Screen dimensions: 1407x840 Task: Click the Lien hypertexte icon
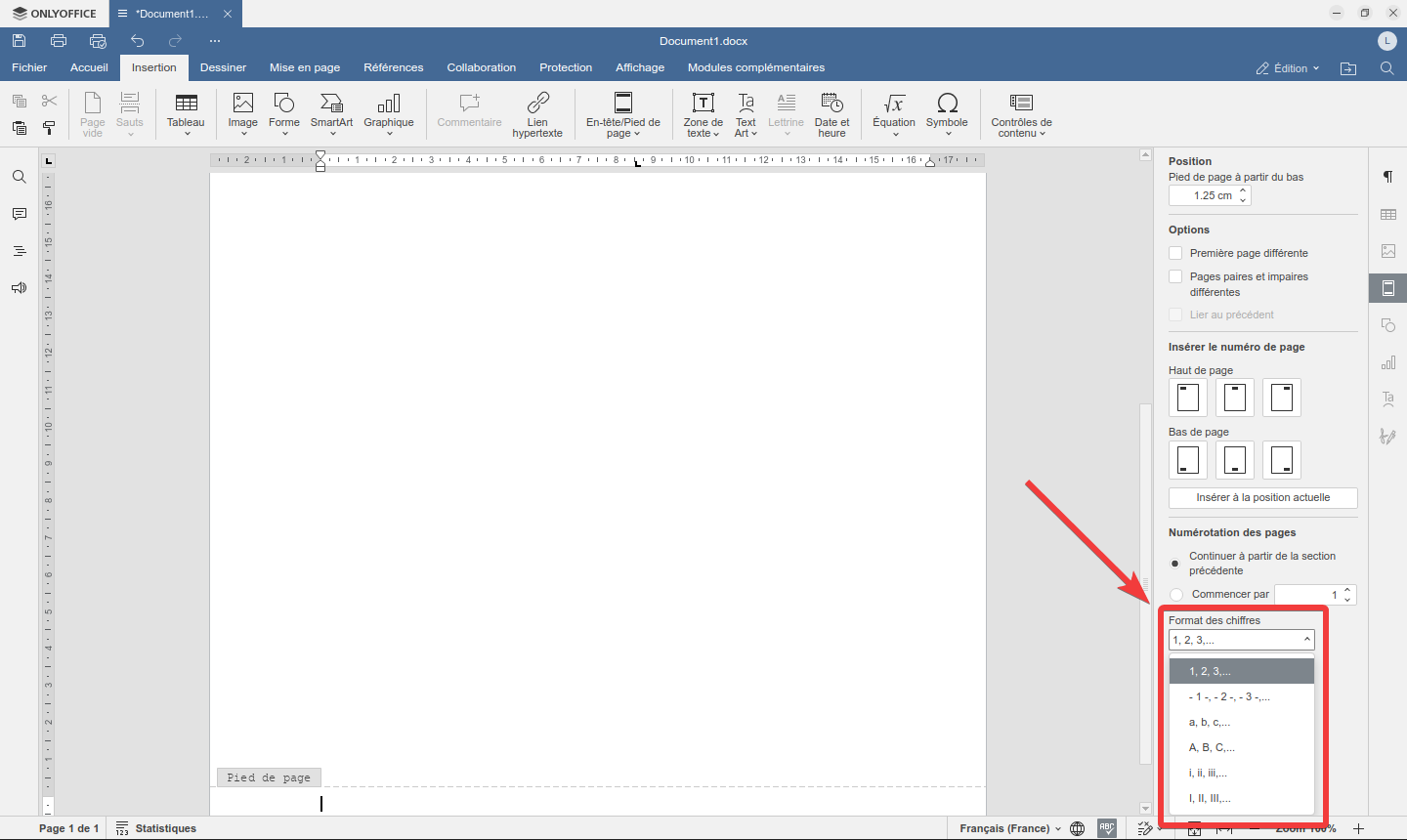[x=537, y=113]
